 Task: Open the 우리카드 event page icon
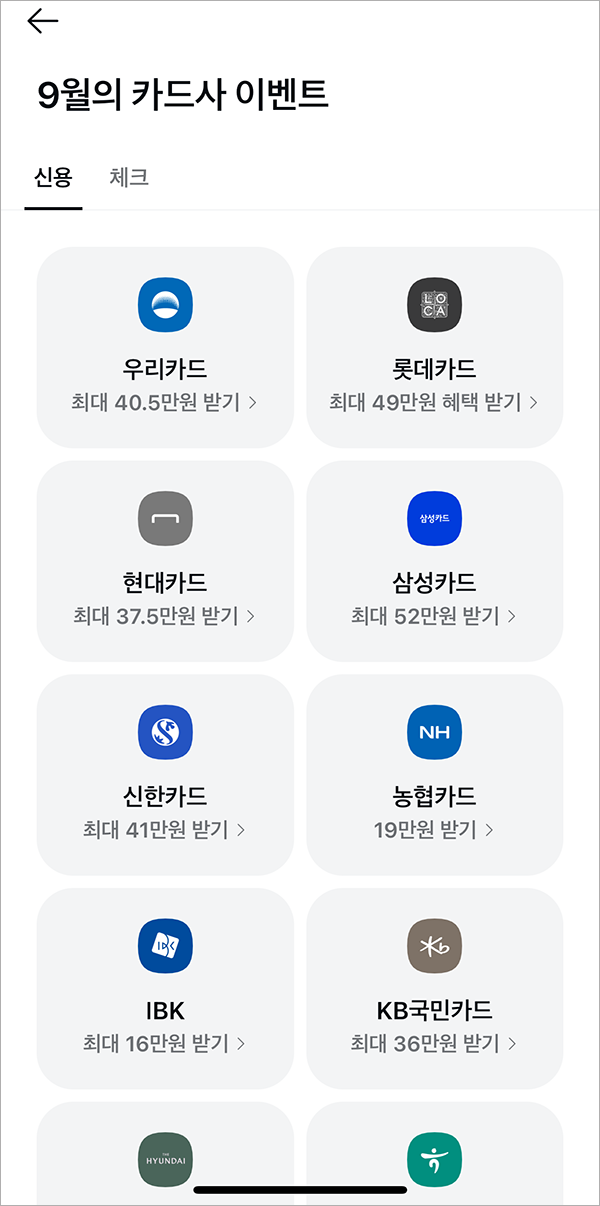point(165,305)
